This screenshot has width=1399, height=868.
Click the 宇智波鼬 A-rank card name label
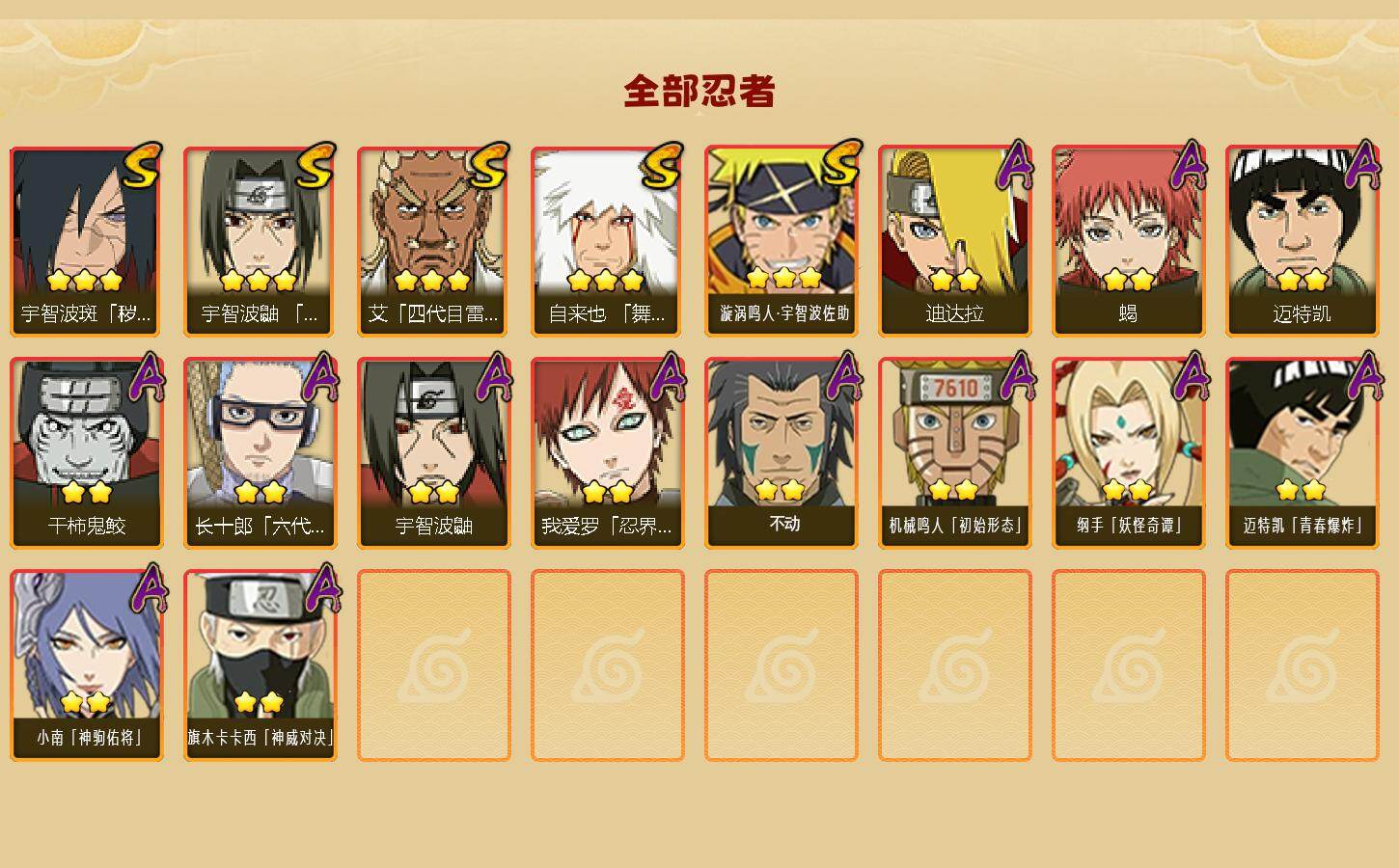[434, 526]
